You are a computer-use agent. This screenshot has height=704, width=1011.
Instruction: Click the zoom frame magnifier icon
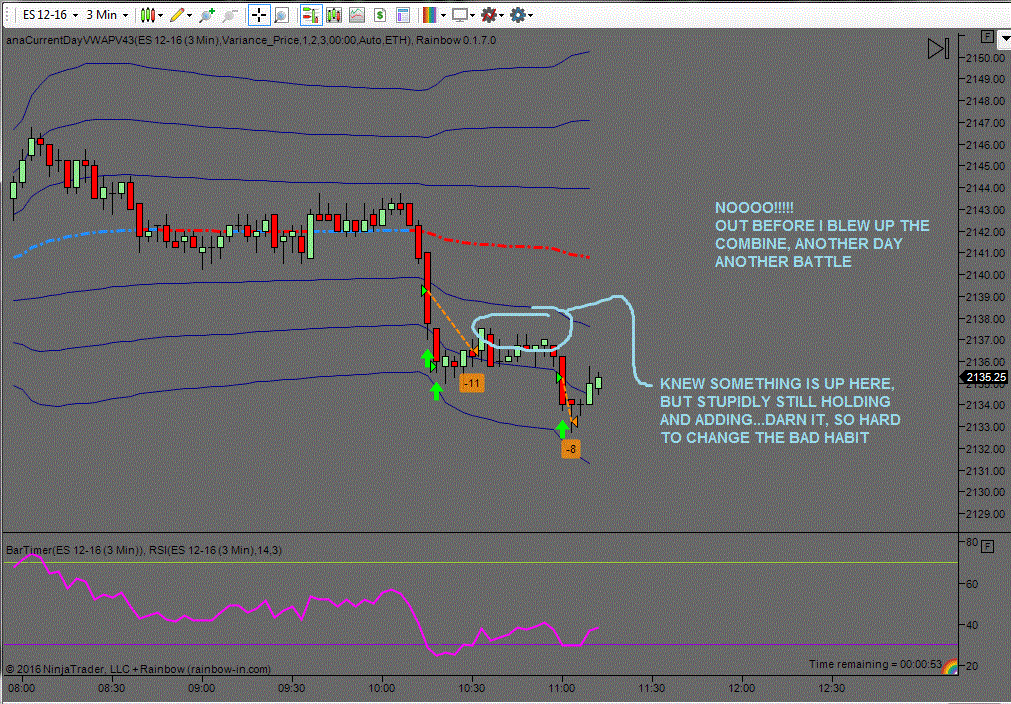tap(281, 15)
